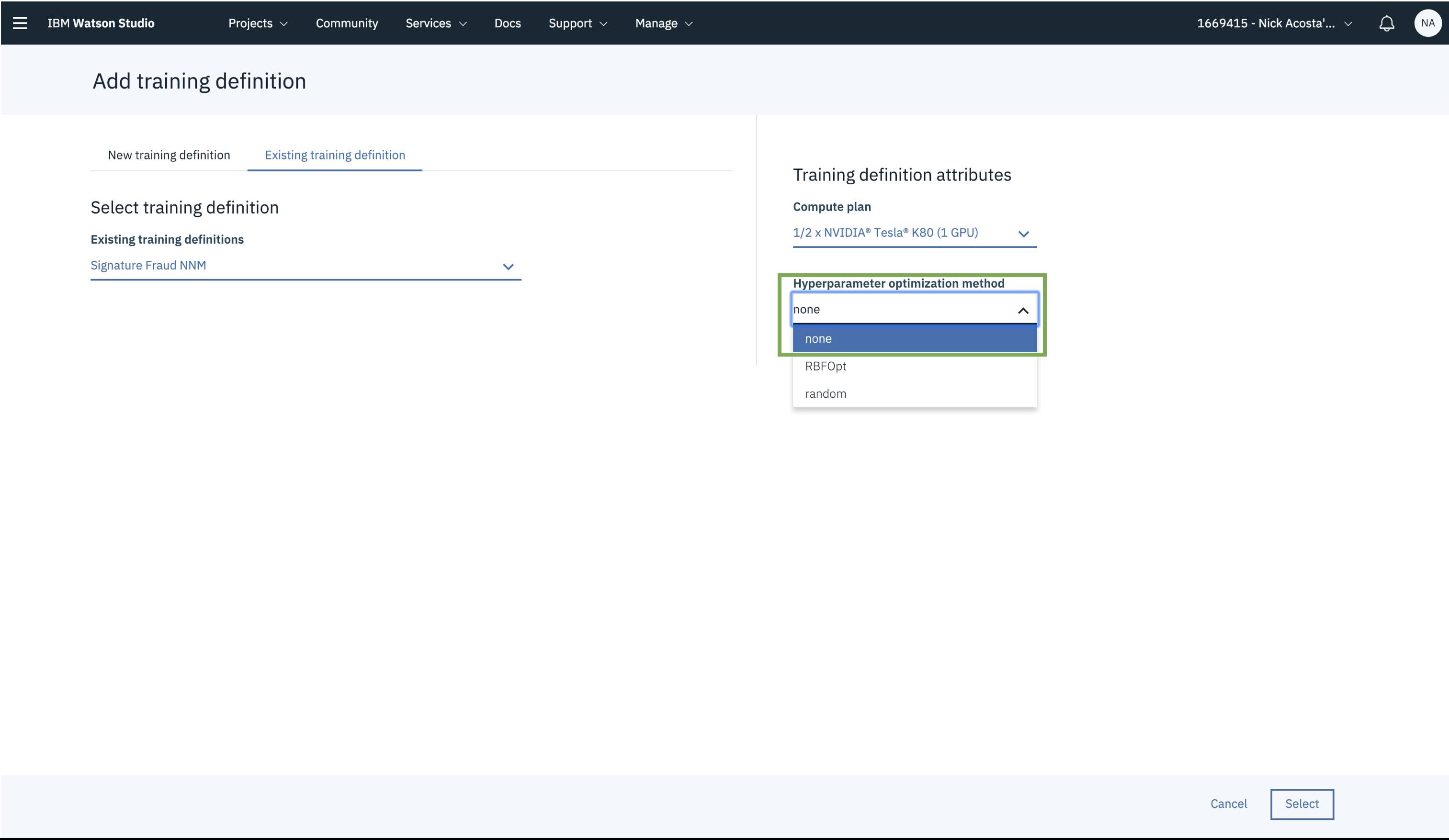The width and height of the screenshot is (1449, 840).
Task: Click the Select training definition heading
Action: point(184,207)
